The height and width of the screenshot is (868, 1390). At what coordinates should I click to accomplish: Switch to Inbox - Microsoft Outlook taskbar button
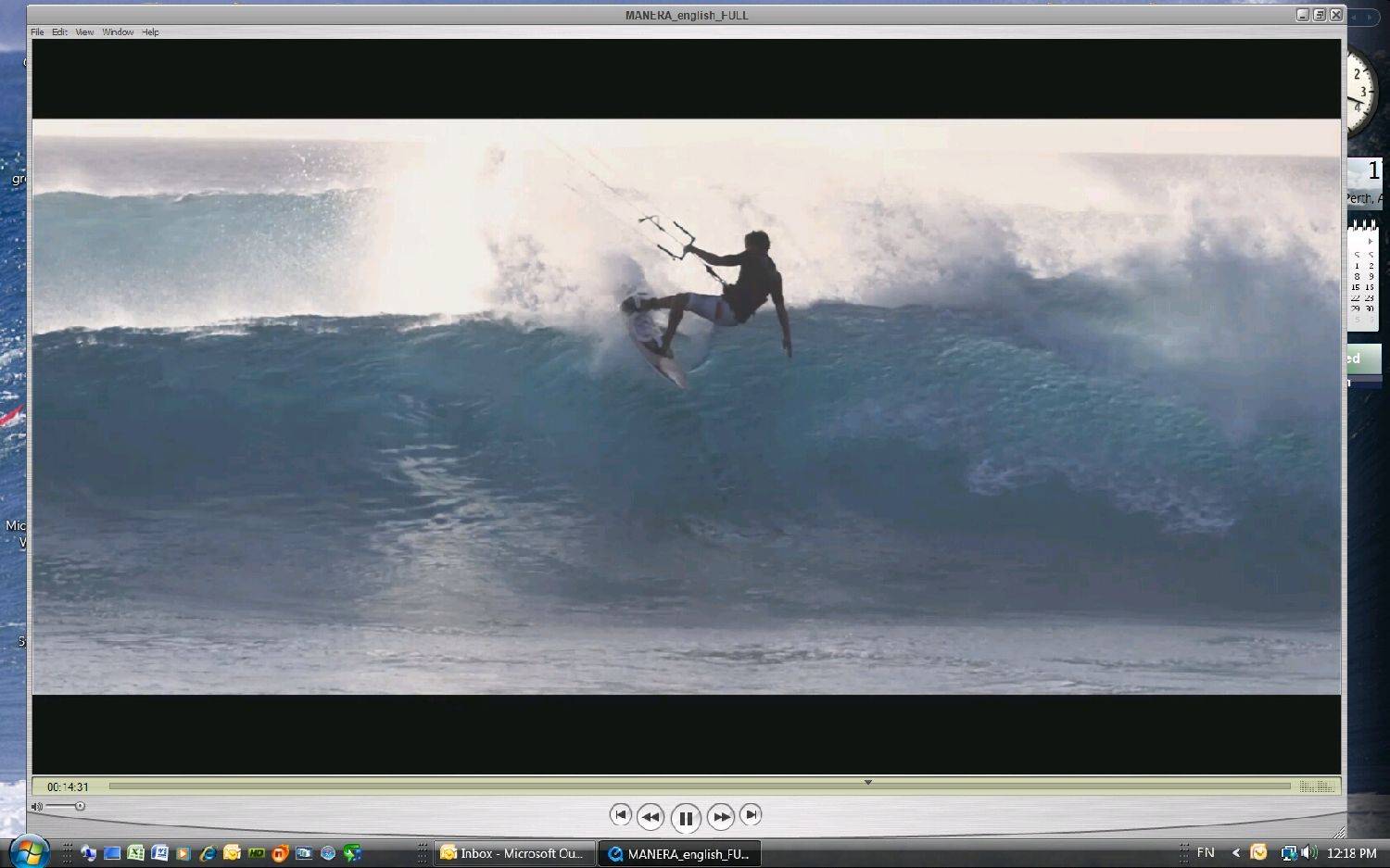(x=512, y=853)
